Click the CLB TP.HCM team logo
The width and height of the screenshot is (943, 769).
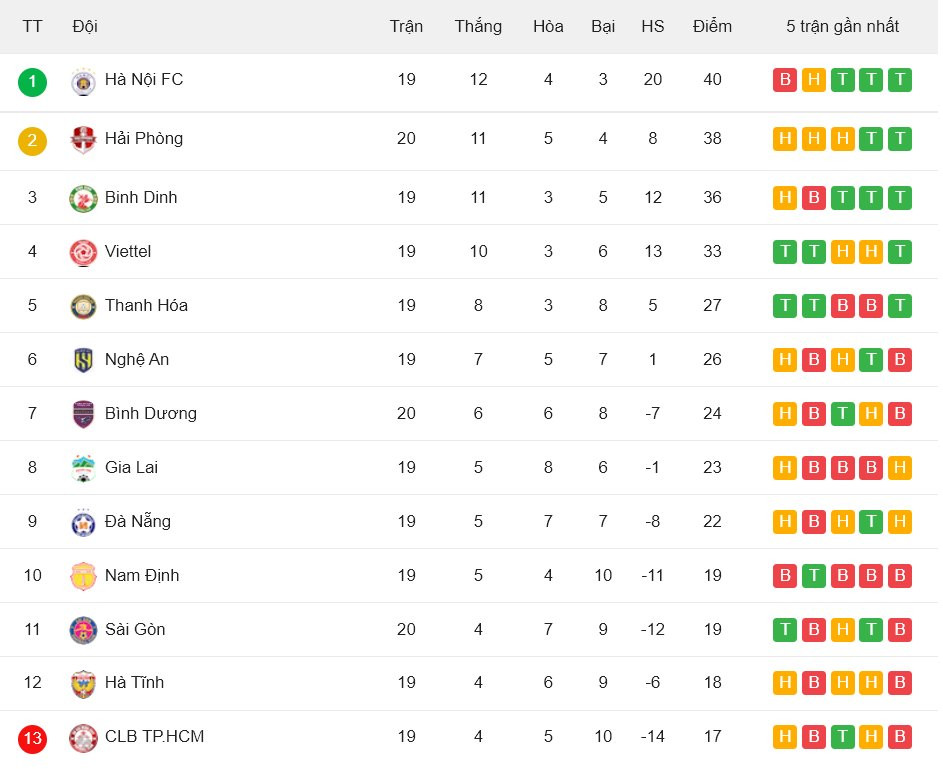click(83, 738)
